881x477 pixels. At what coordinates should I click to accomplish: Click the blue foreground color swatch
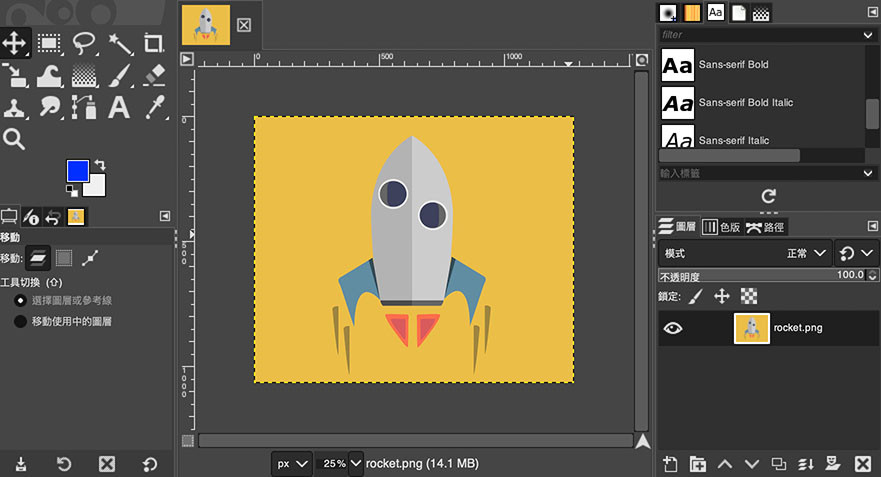point(77,171)
